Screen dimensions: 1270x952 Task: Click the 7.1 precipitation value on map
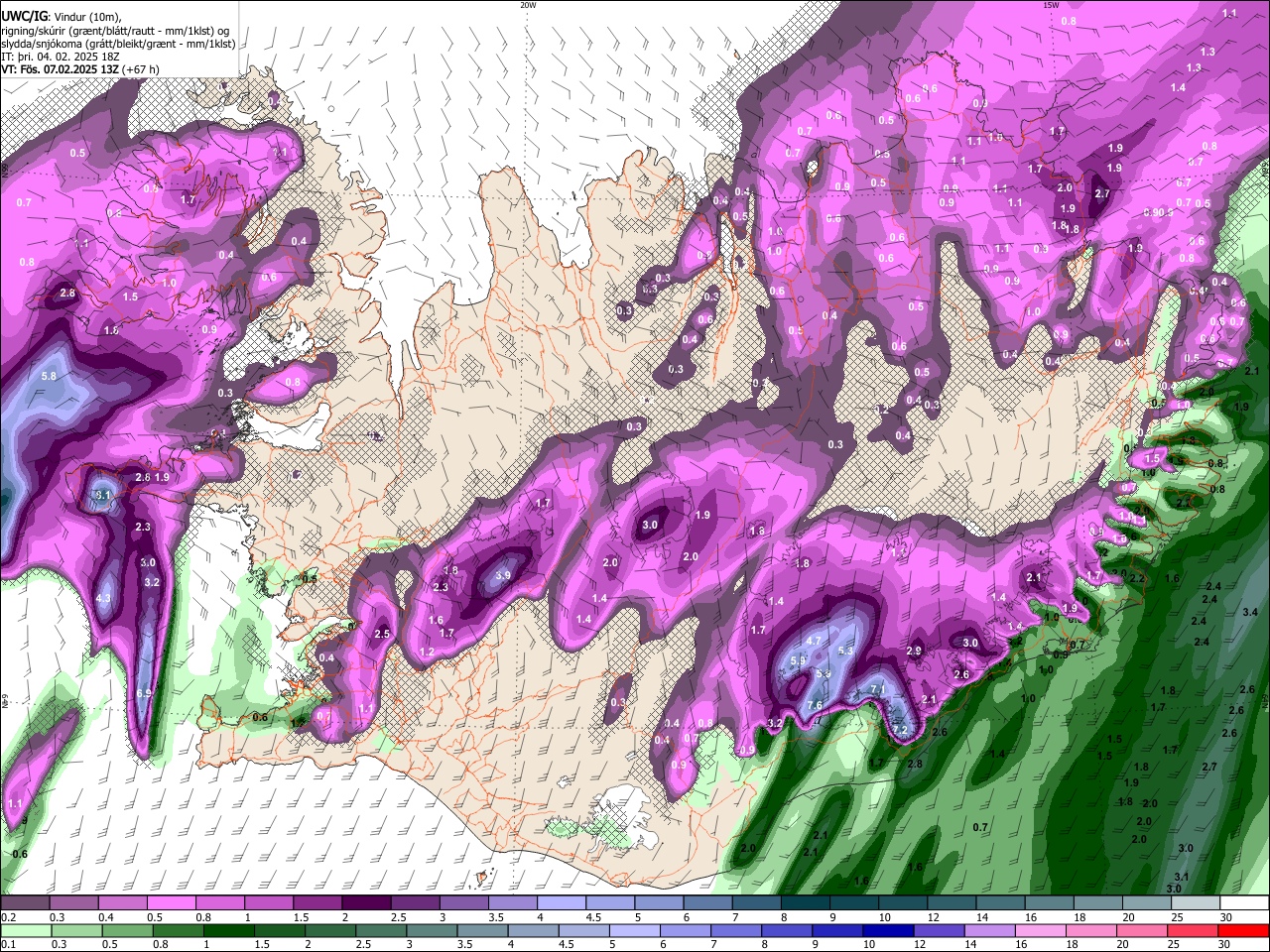[877, 689]
